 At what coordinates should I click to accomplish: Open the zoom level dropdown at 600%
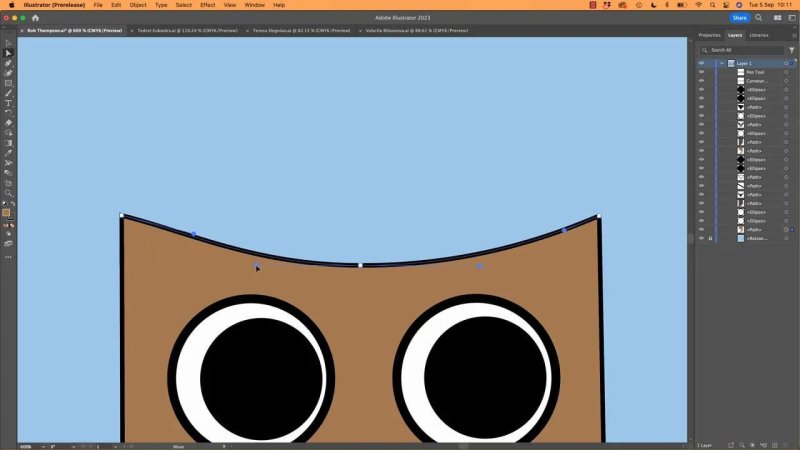[43, 446]
